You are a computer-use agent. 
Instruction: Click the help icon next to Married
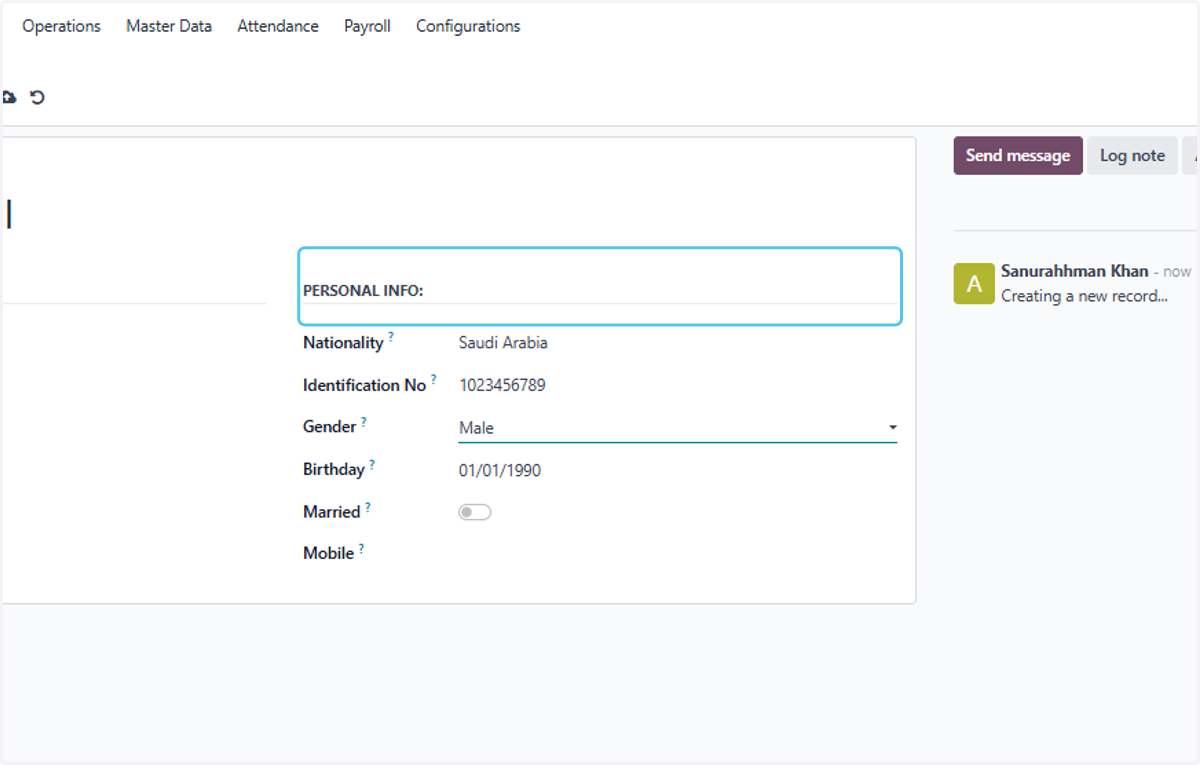point(368,507)
